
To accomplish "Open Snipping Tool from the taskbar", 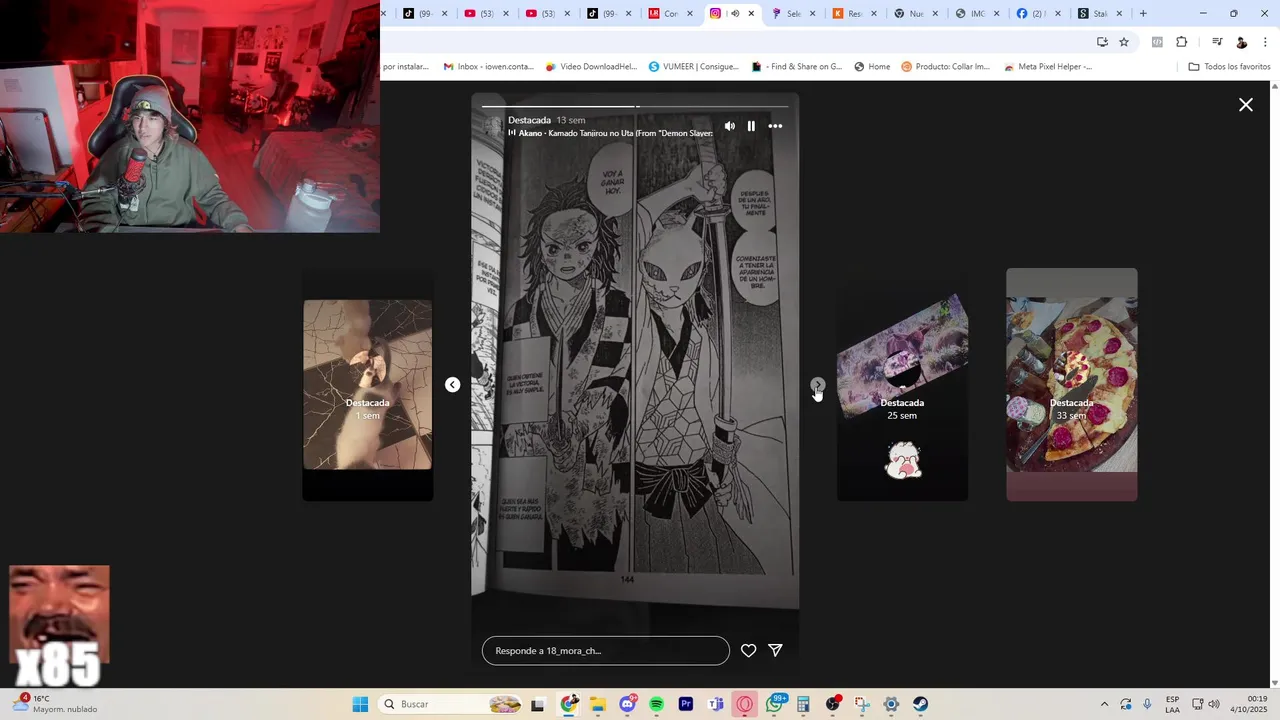I will [862, 704].
